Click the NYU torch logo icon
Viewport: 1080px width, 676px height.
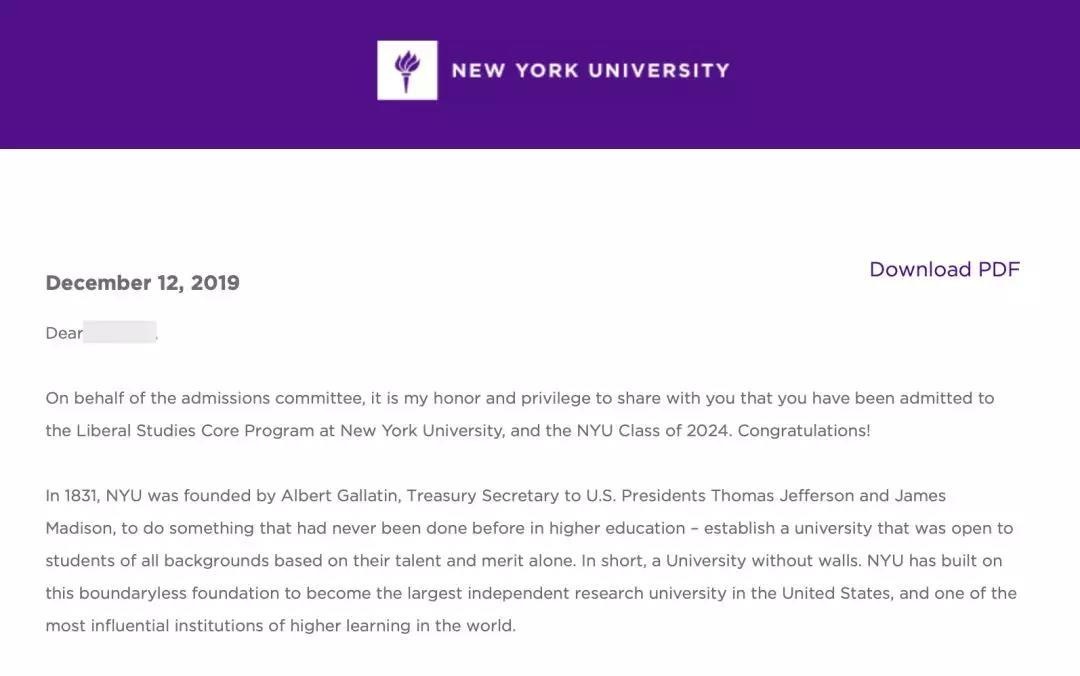(x=406, y=70)
